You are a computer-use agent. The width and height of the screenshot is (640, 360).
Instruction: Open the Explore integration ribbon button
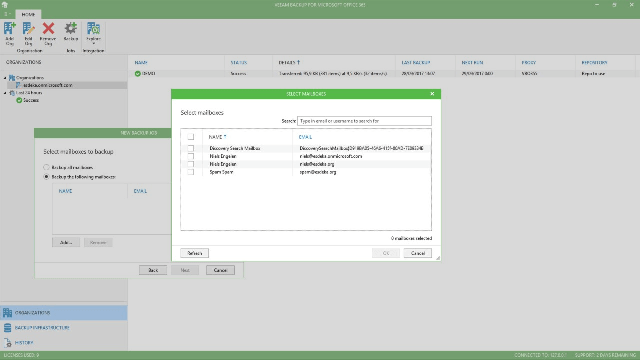pyautogui.click(x=93, y=33)
